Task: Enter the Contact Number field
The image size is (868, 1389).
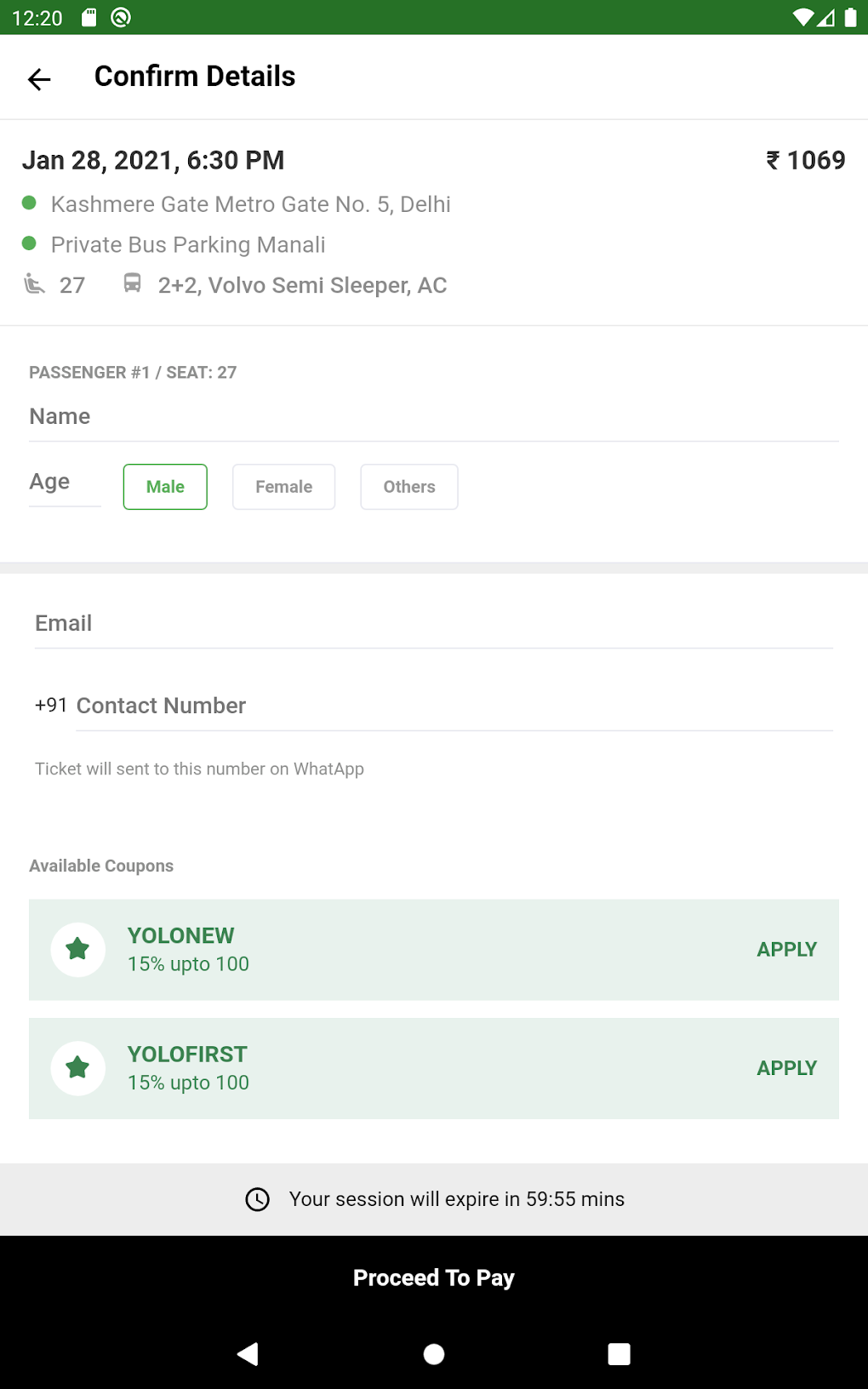Action: [454, 706]
